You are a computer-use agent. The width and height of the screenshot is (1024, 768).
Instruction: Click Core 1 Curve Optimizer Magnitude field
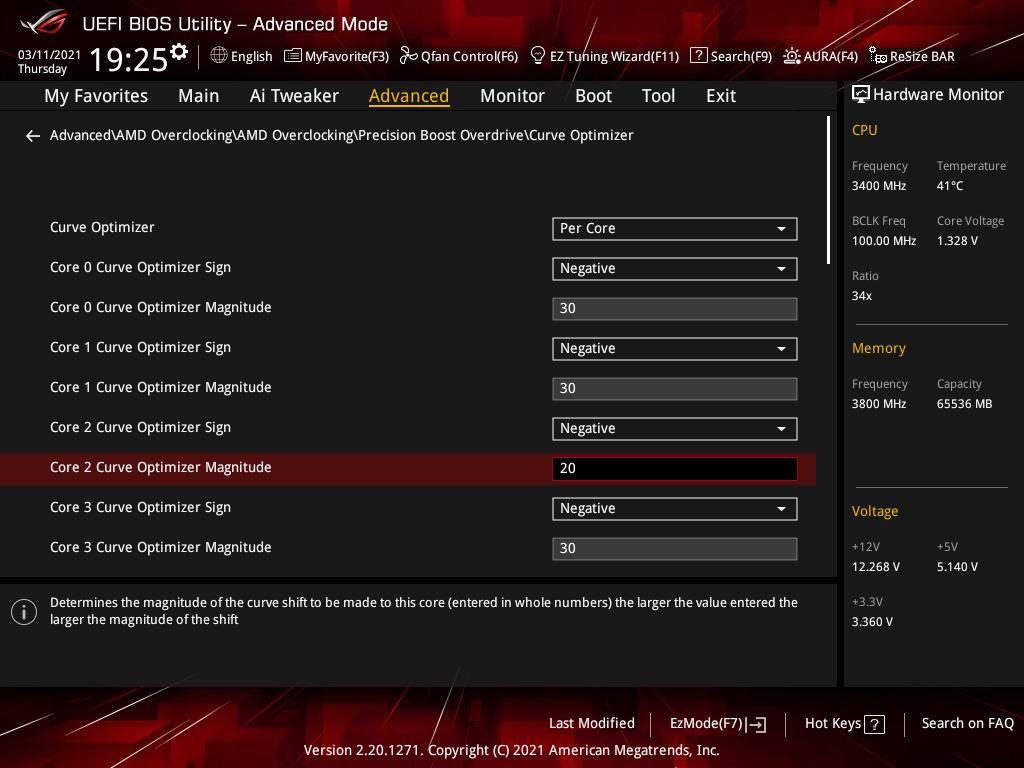[675, 389]
